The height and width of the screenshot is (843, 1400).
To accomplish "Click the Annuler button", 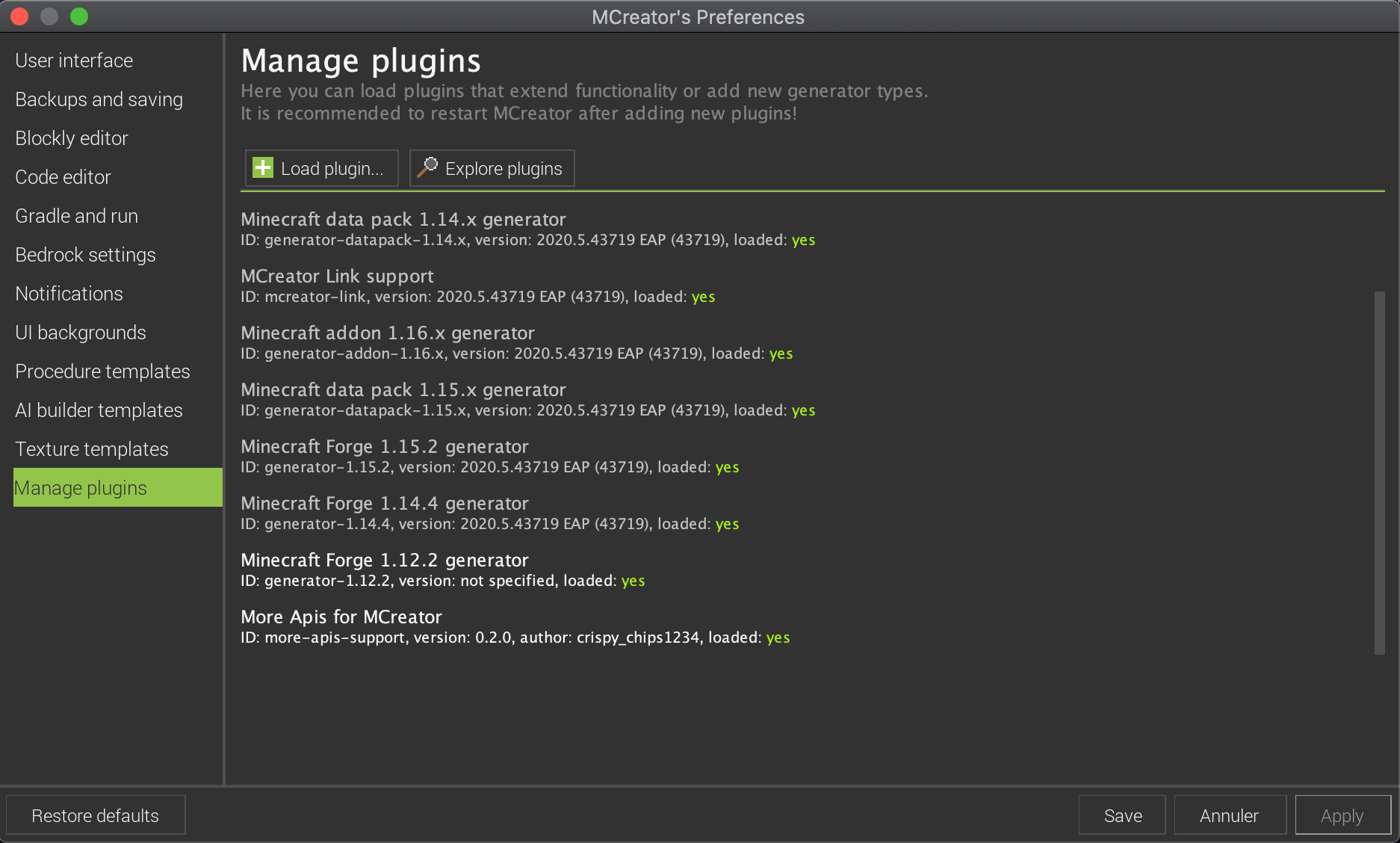I will (x=1229, y=815).
